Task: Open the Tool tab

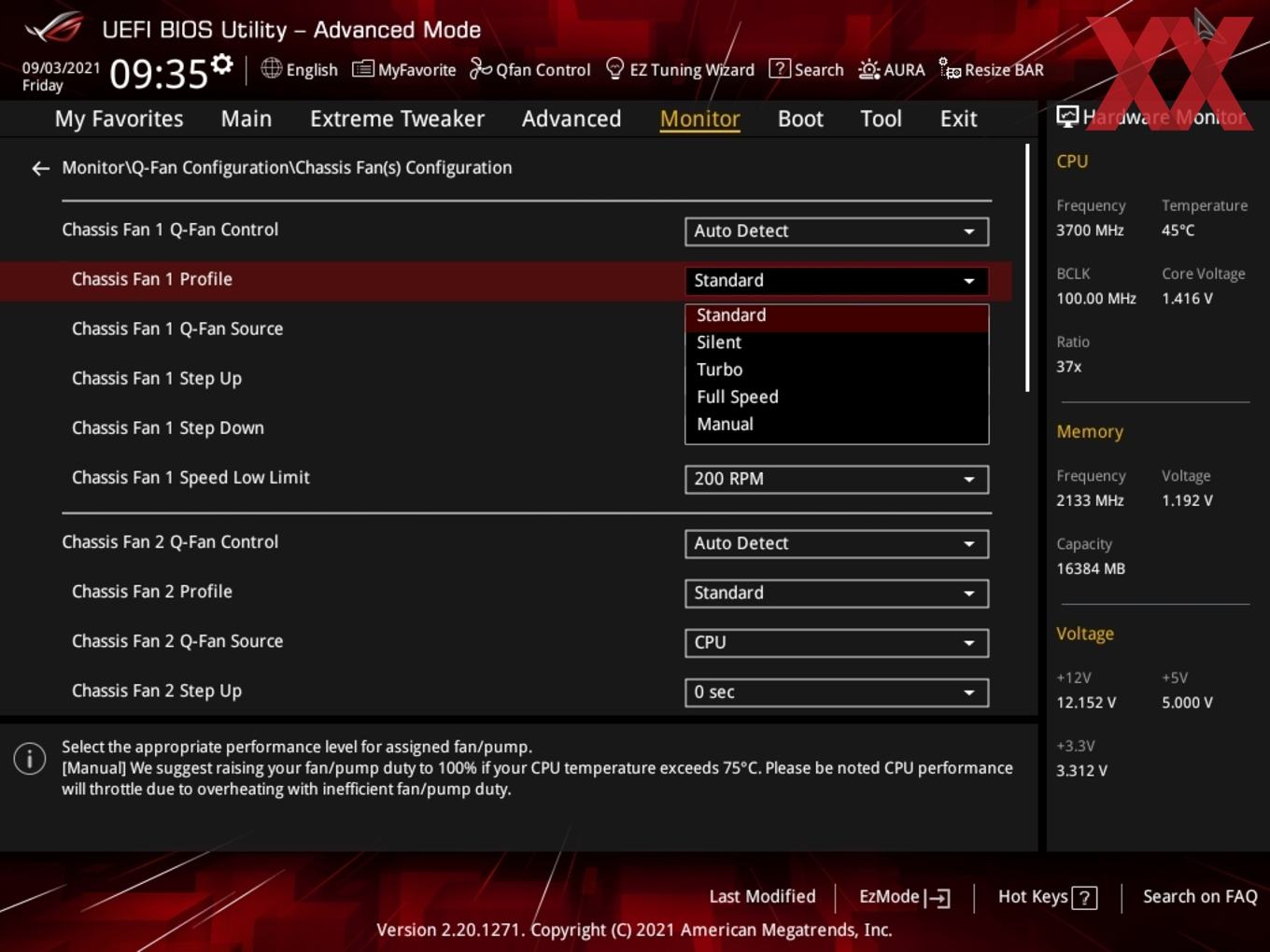Action: coord(881,119)
